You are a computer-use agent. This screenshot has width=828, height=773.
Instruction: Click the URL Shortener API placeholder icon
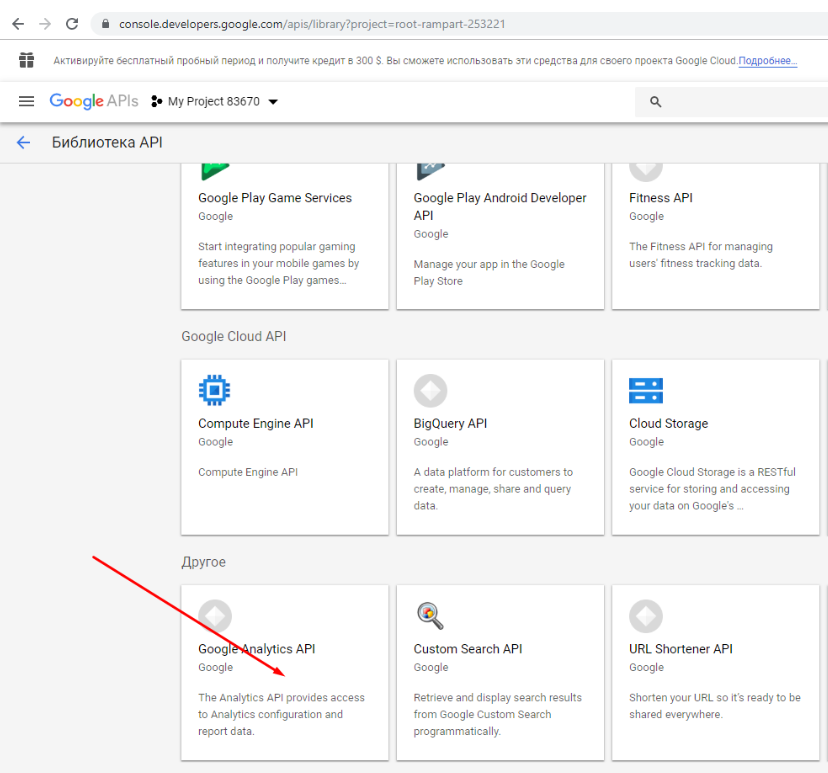coord(646,616)
